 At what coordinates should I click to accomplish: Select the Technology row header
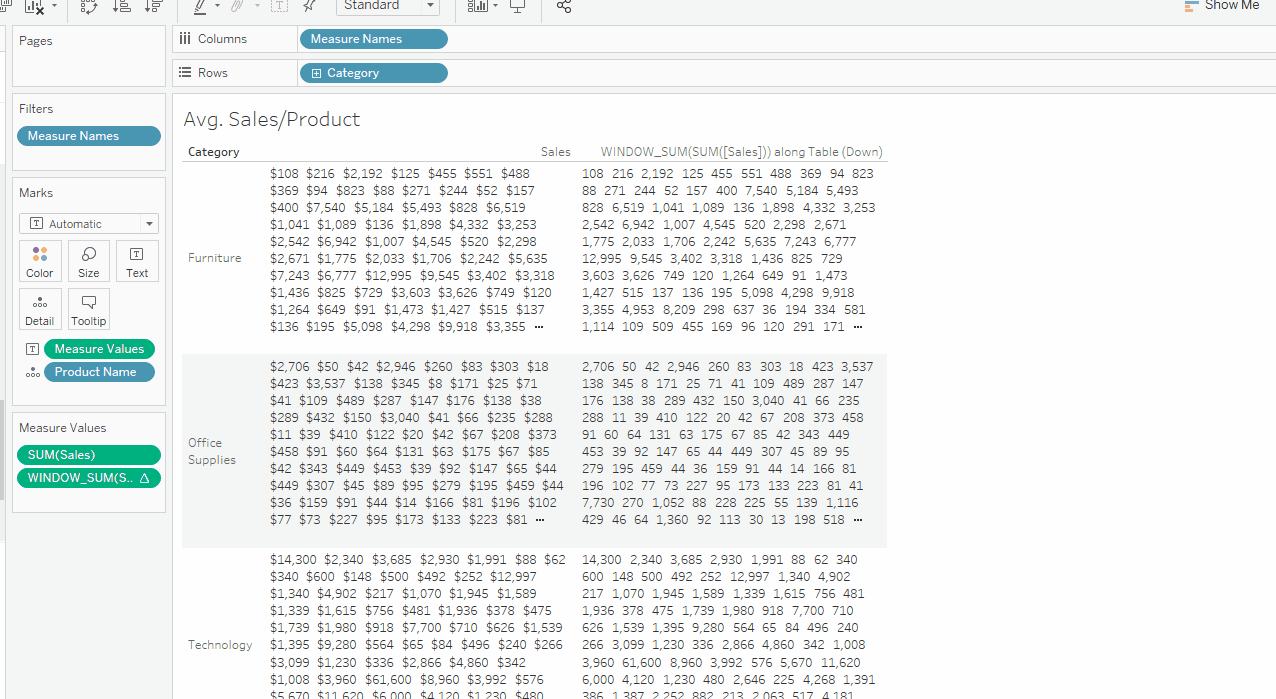pos(220,645)
